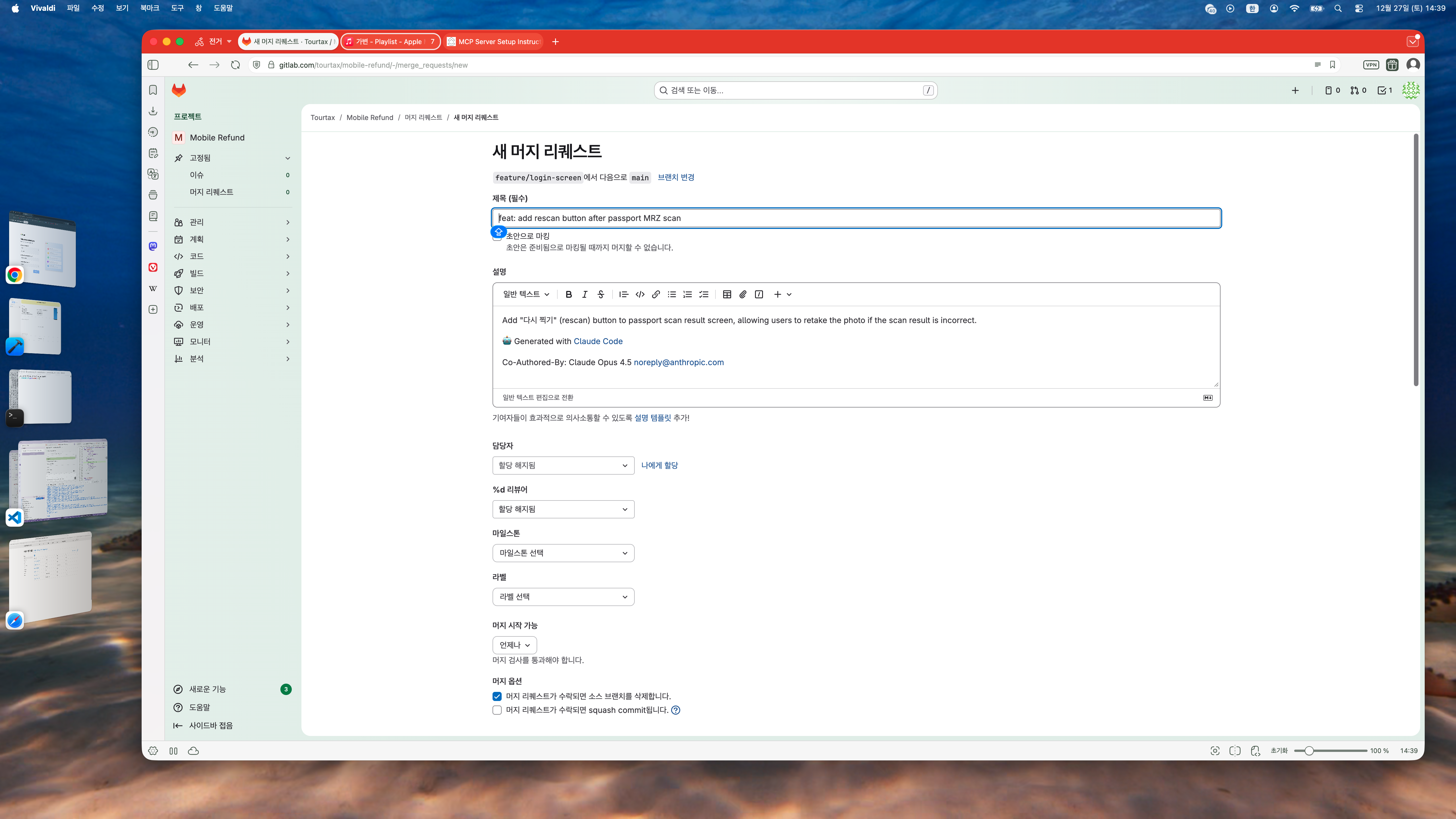Toggle tab tiling in status bar
This screenshot has height=819, width=1456.
[x=1235, y=751]
